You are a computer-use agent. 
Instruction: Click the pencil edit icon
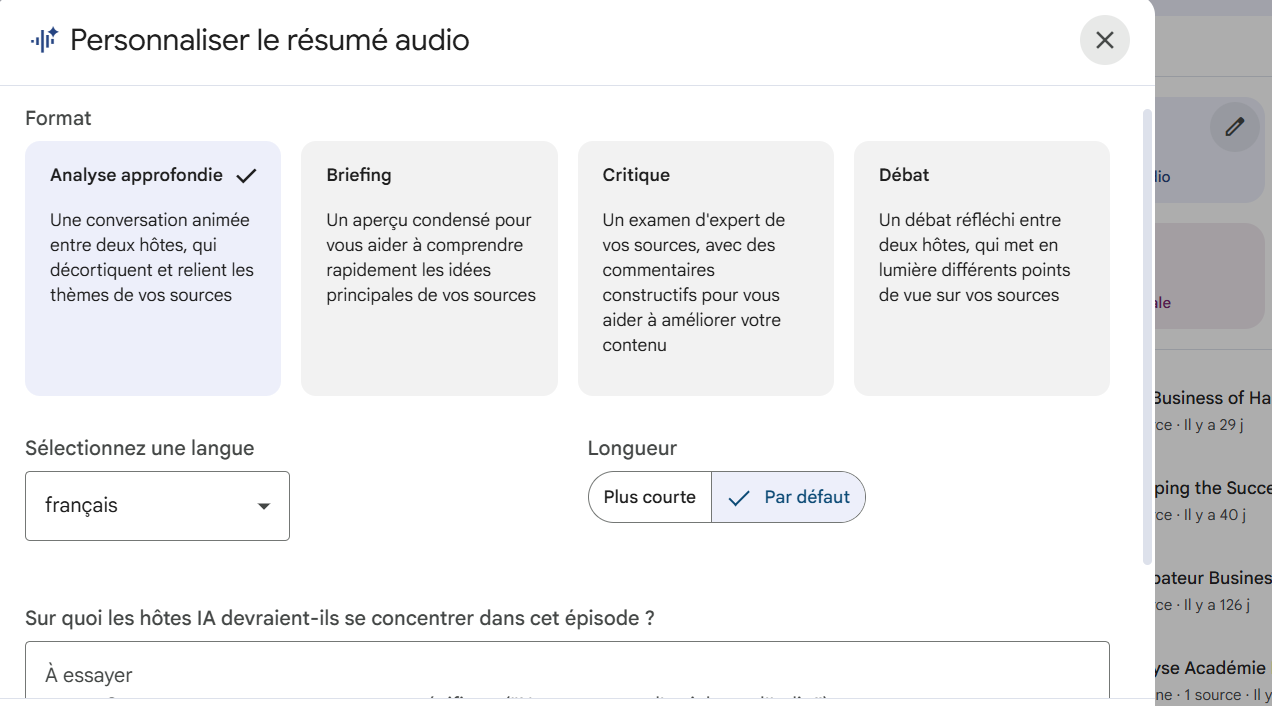tap(1235, 127)
